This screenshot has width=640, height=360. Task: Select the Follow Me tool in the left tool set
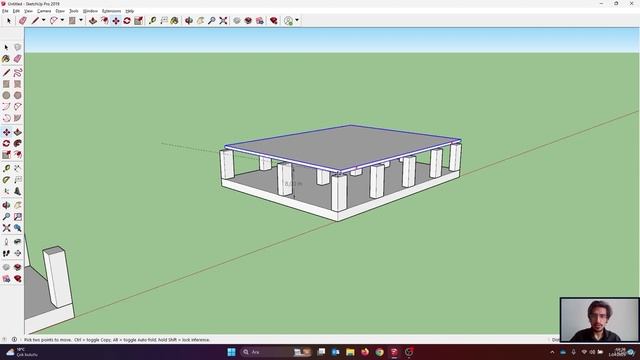(18, 143)
